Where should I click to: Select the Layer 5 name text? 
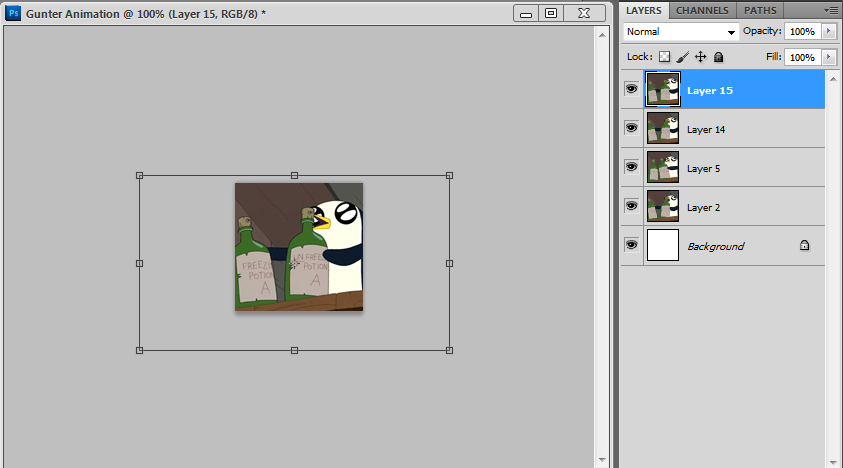coord(703,168)
